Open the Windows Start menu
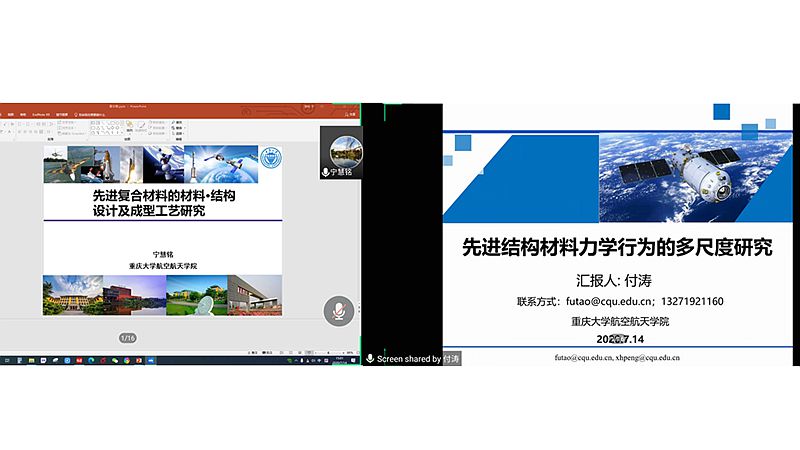800x450 pixels. (x=5, y=357)
